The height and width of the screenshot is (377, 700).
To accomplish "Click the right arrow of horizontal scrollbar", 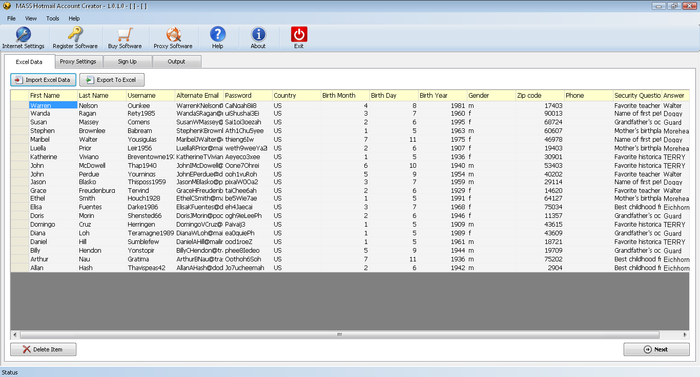I will coord(685,335).
